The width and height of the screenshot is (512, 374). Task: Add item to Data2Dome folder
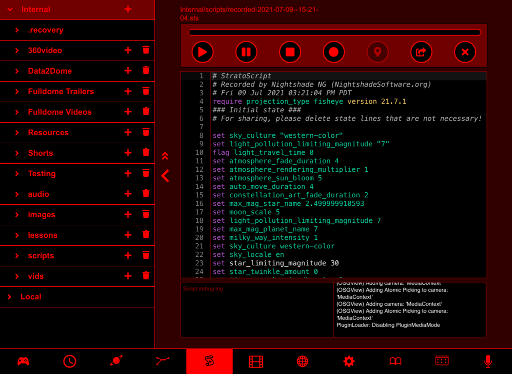(x=128, y=71)
